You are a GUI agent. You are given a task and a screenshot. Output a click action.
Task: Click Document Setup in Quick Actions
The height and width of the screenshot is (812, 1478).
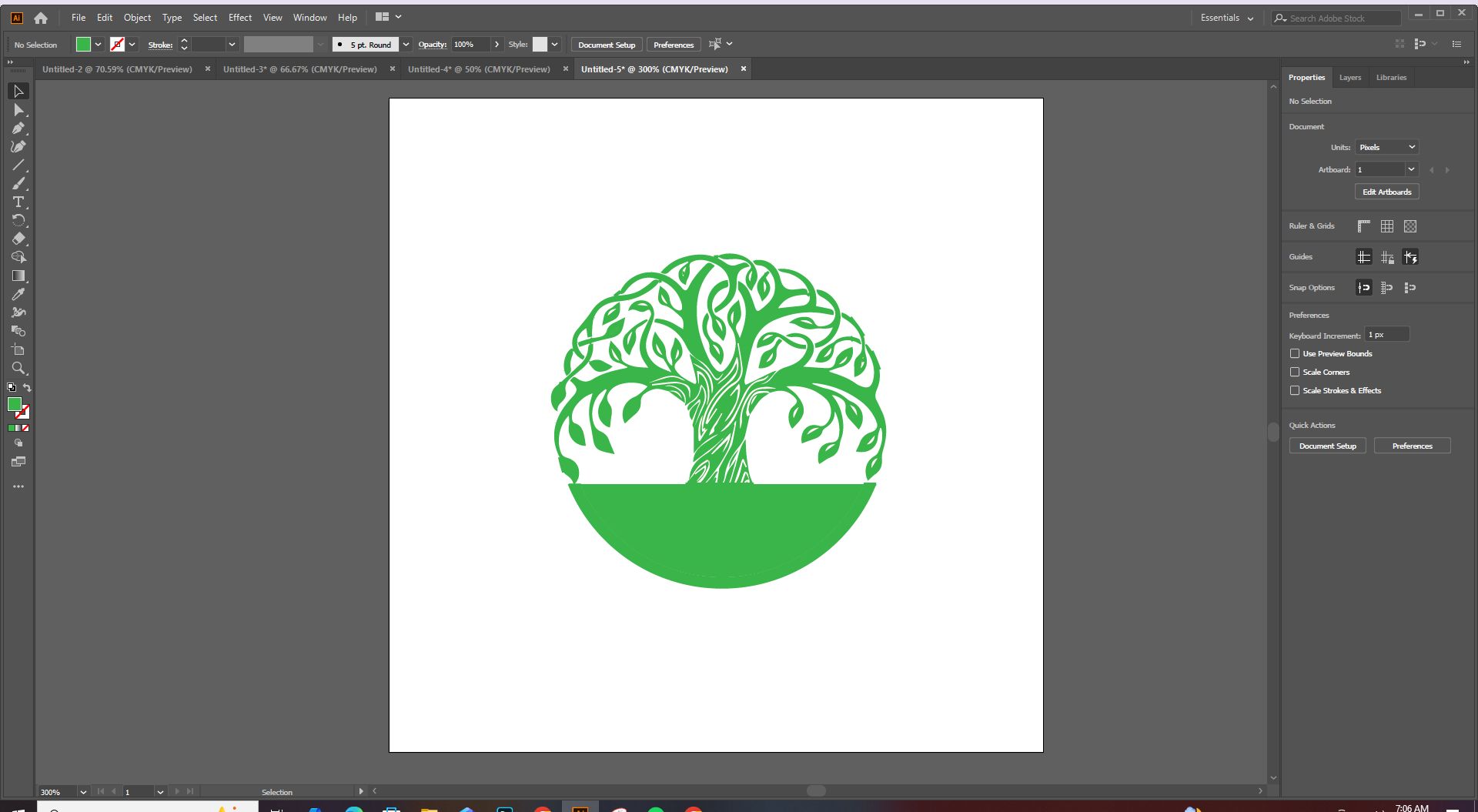[1327, 446]
